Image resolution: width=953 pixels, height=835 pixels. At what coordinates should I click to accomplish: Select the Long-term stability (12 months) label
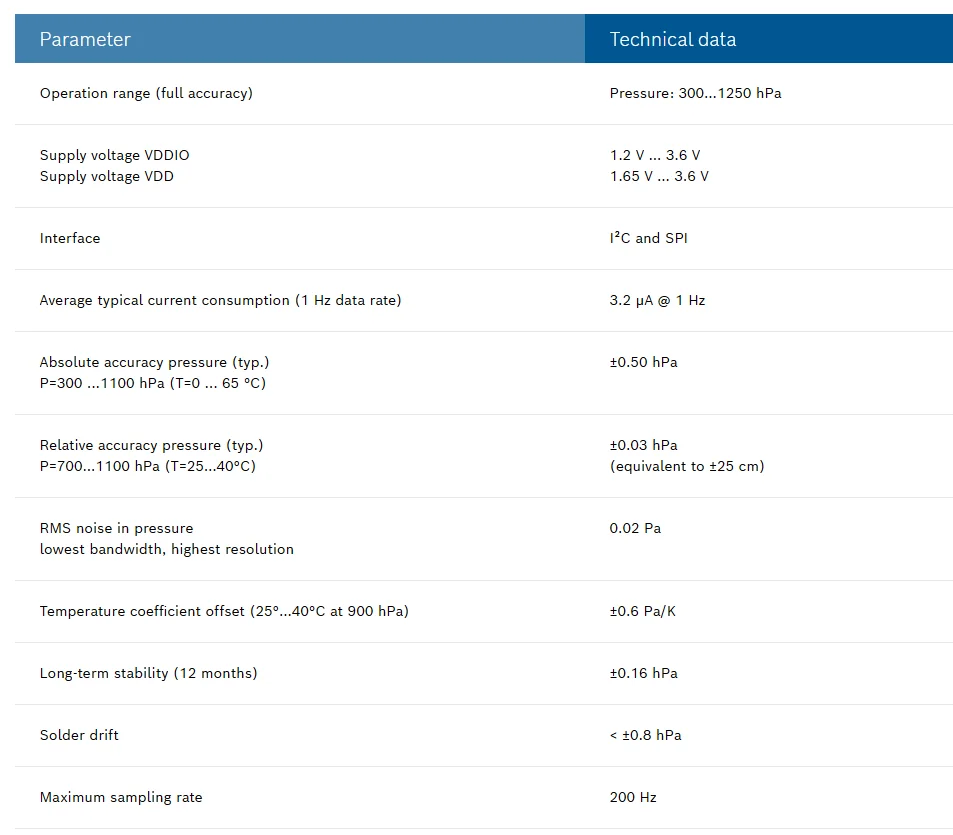pyautogui.click(x=148, y=673)
